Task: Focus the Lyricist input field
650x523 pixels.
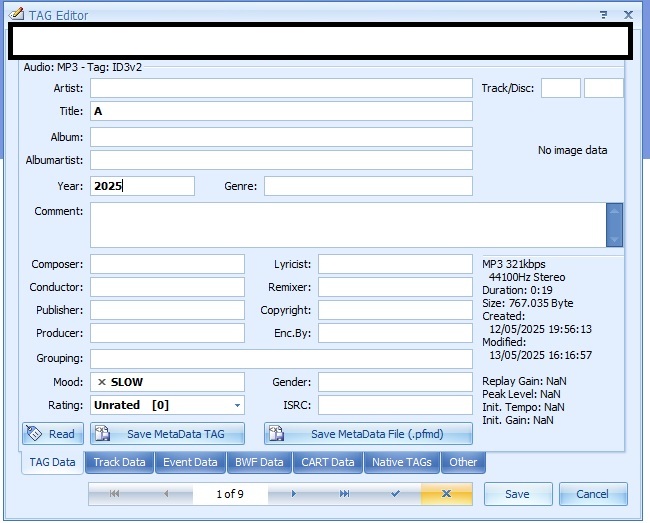Action: (395, 264)
